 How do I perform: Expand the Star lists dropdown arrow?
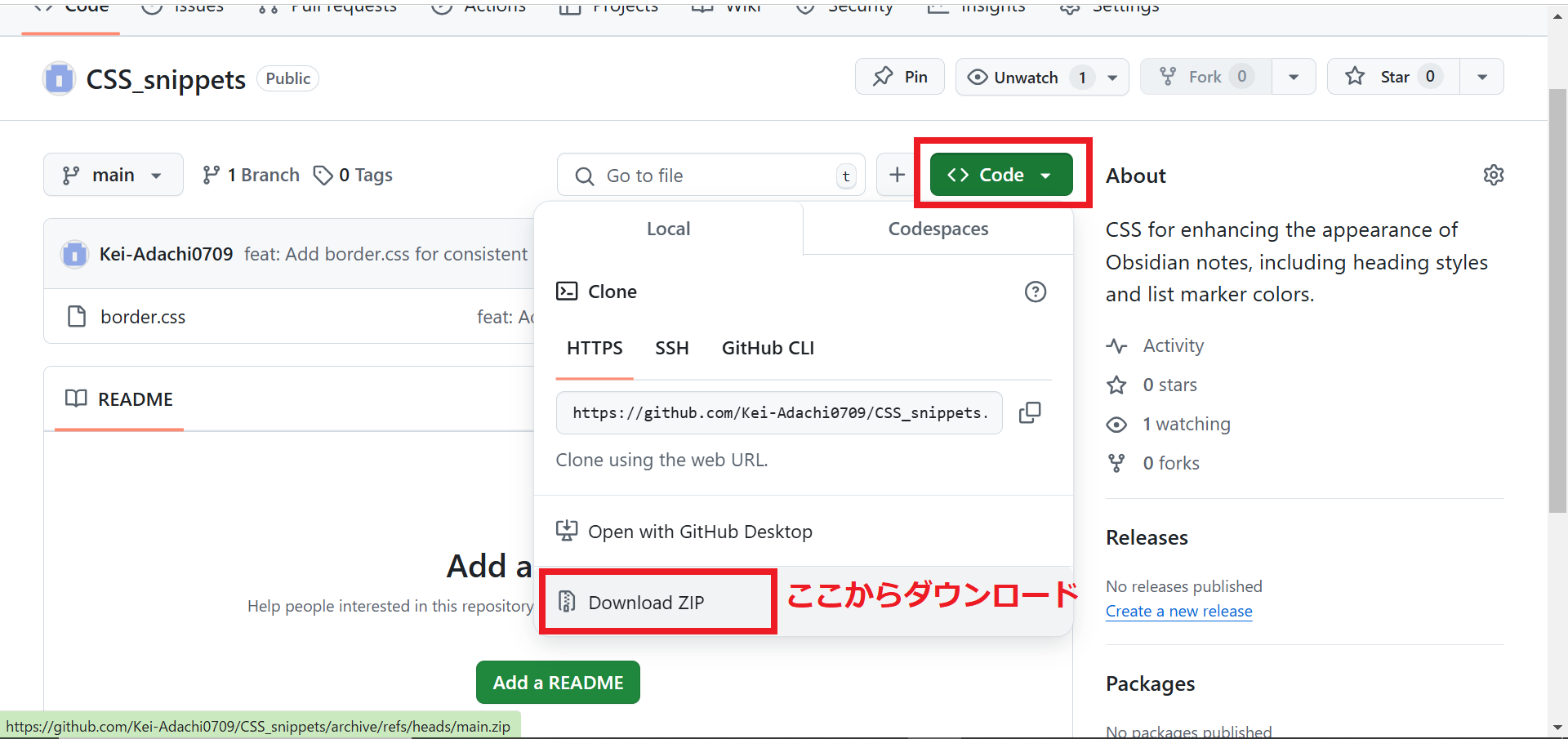1481,77
